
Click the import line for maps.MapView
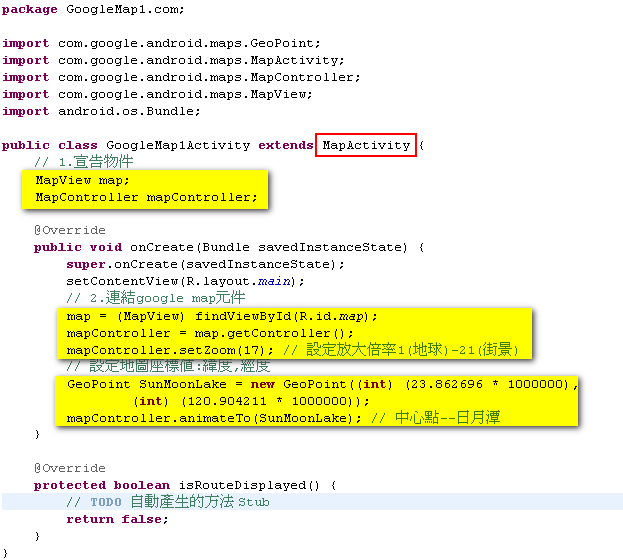[x=157, y=94]
